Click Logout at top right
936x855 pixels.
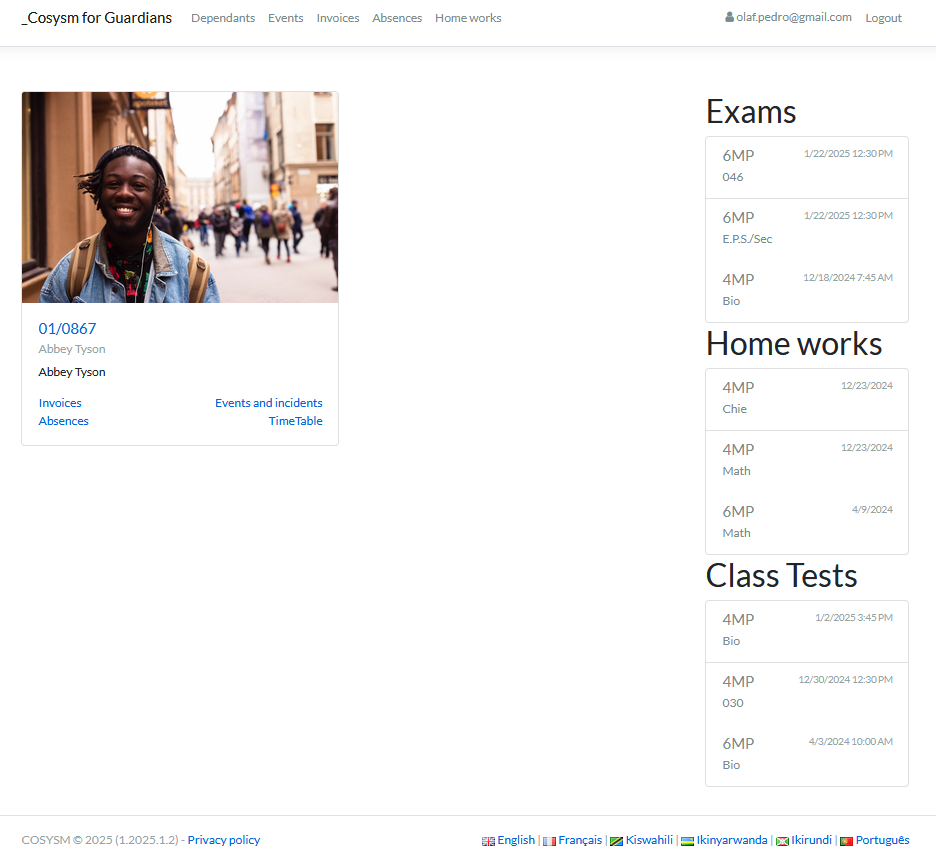coord(883,17)
